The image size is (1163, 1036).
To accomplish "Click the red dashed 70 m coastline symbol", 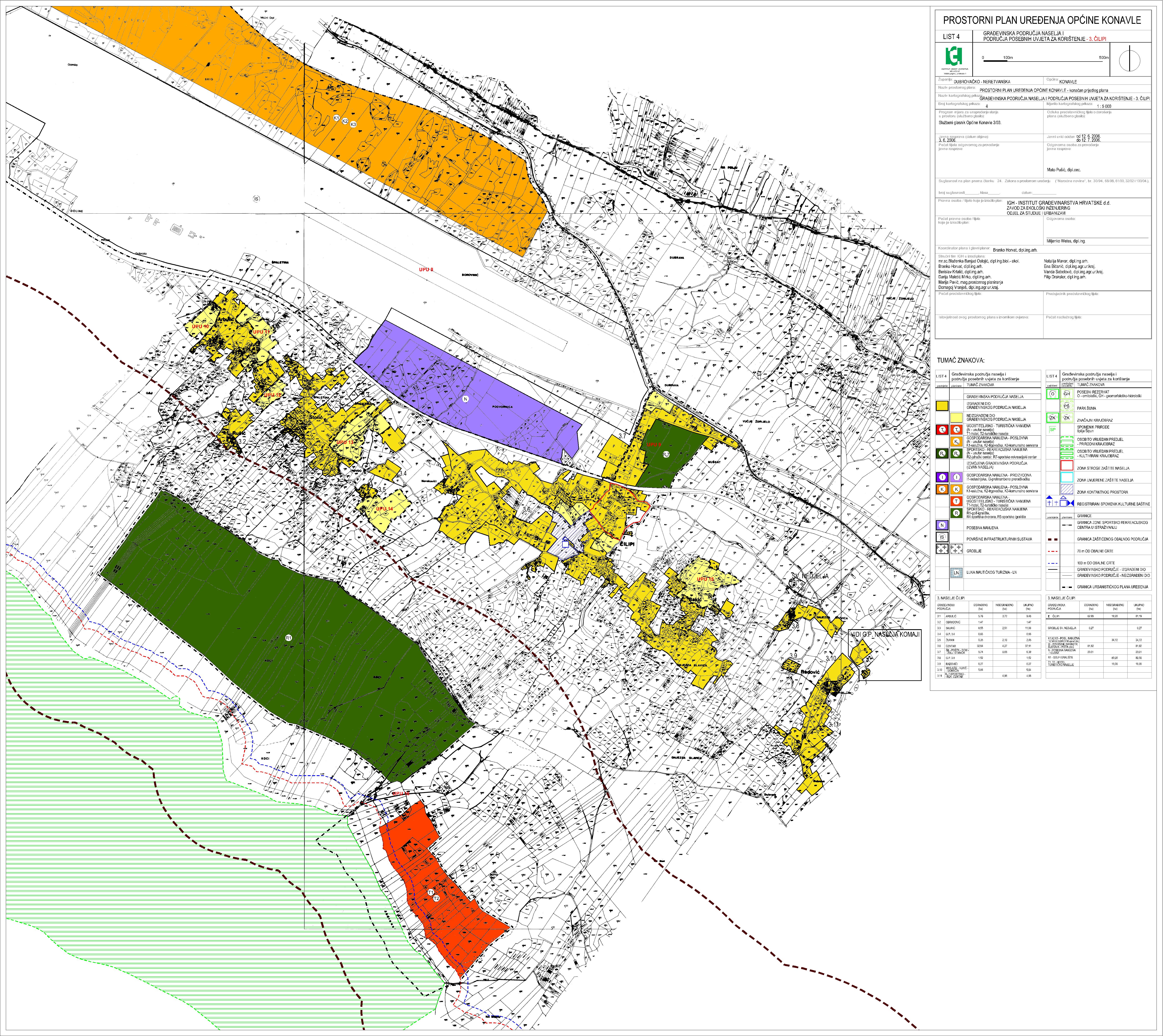I will click(1053, 552).
